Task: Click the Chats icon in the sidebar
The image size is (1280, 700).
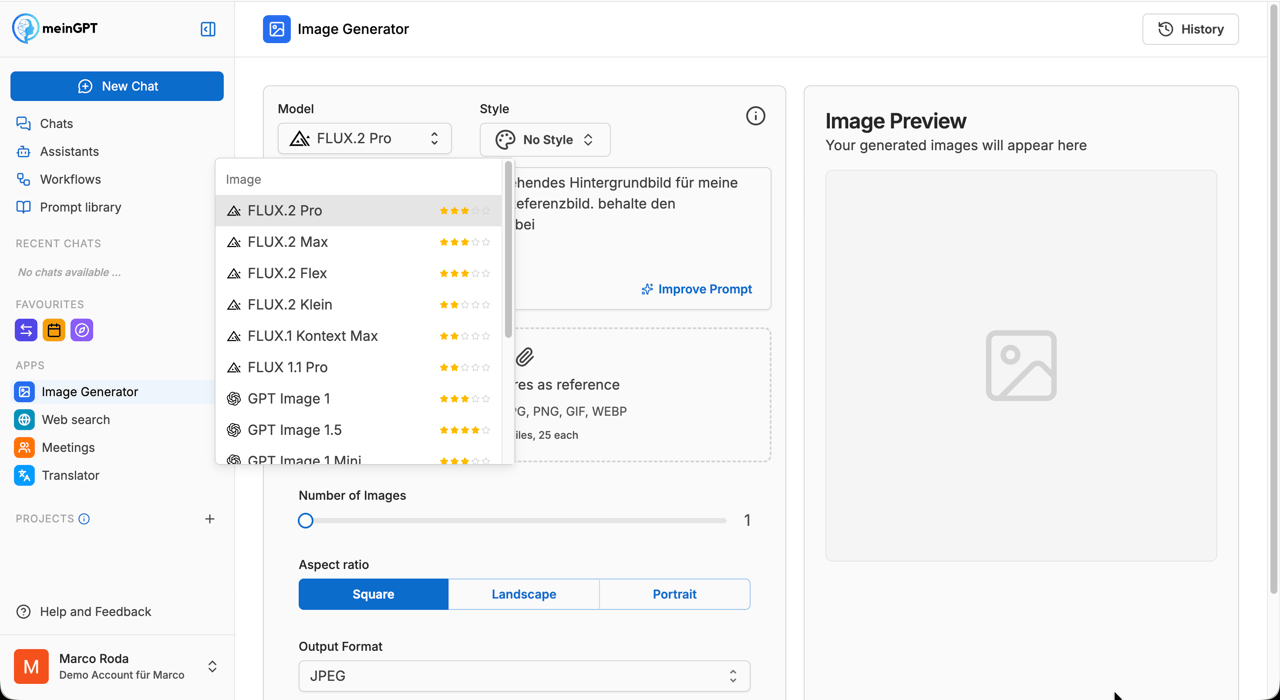Action: (x=23, y=124)
